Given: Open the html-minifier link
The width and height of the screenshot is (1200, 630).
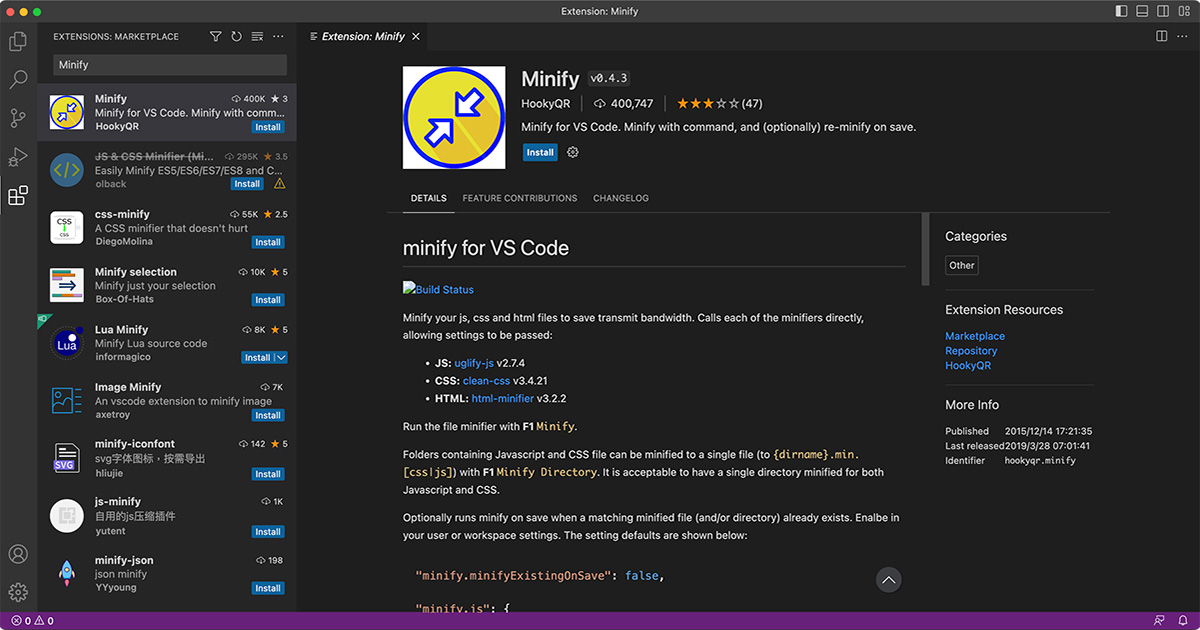Looking at the screenshot, I should pyautogui.click(x=503, y=399).
